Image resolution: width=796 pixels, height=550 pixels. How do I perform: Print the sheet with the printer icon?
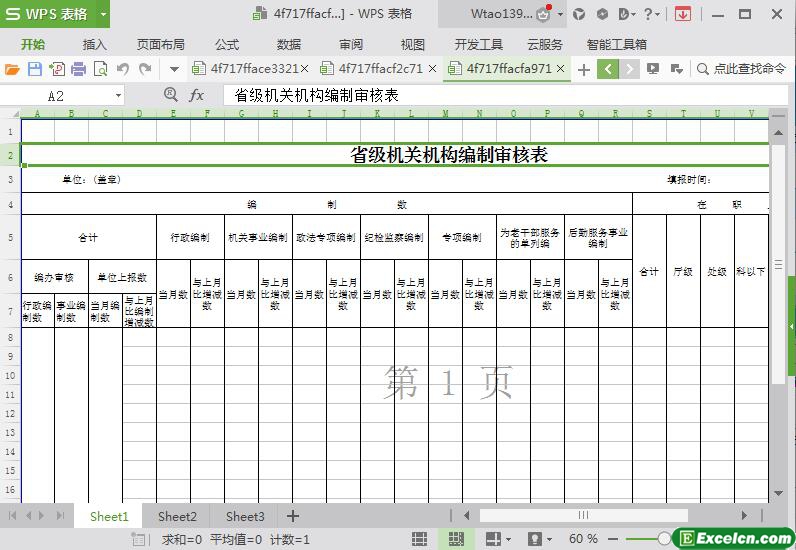coord(78,69)
